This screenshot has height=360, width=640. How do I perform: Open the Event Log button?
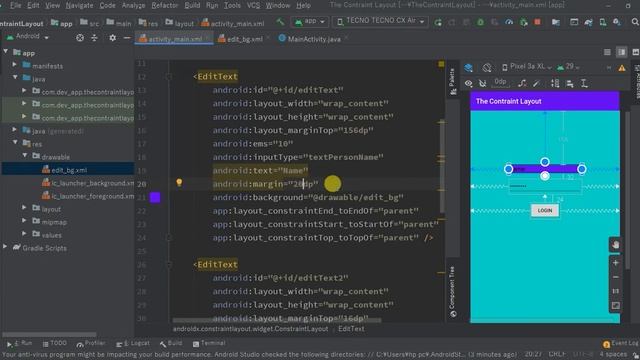pyautogui.click(x=620, y=344)
